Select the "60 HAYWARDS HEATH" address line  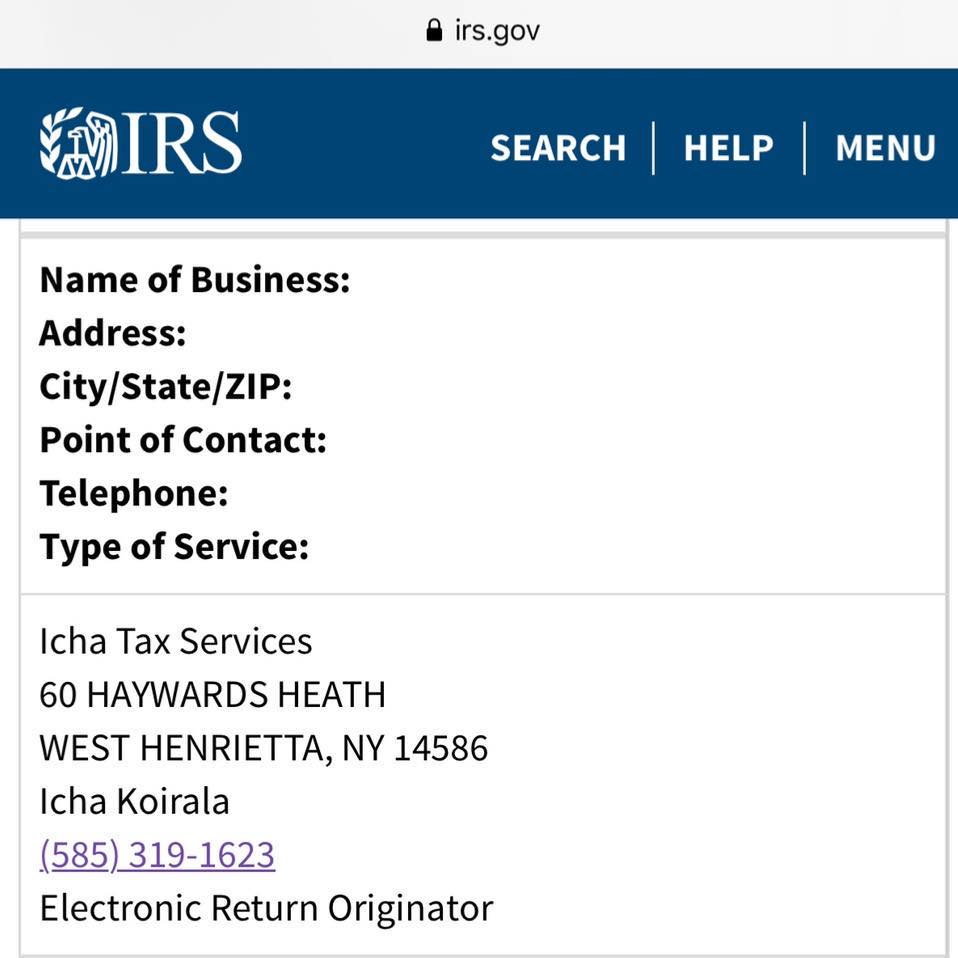tap(212, 695)
